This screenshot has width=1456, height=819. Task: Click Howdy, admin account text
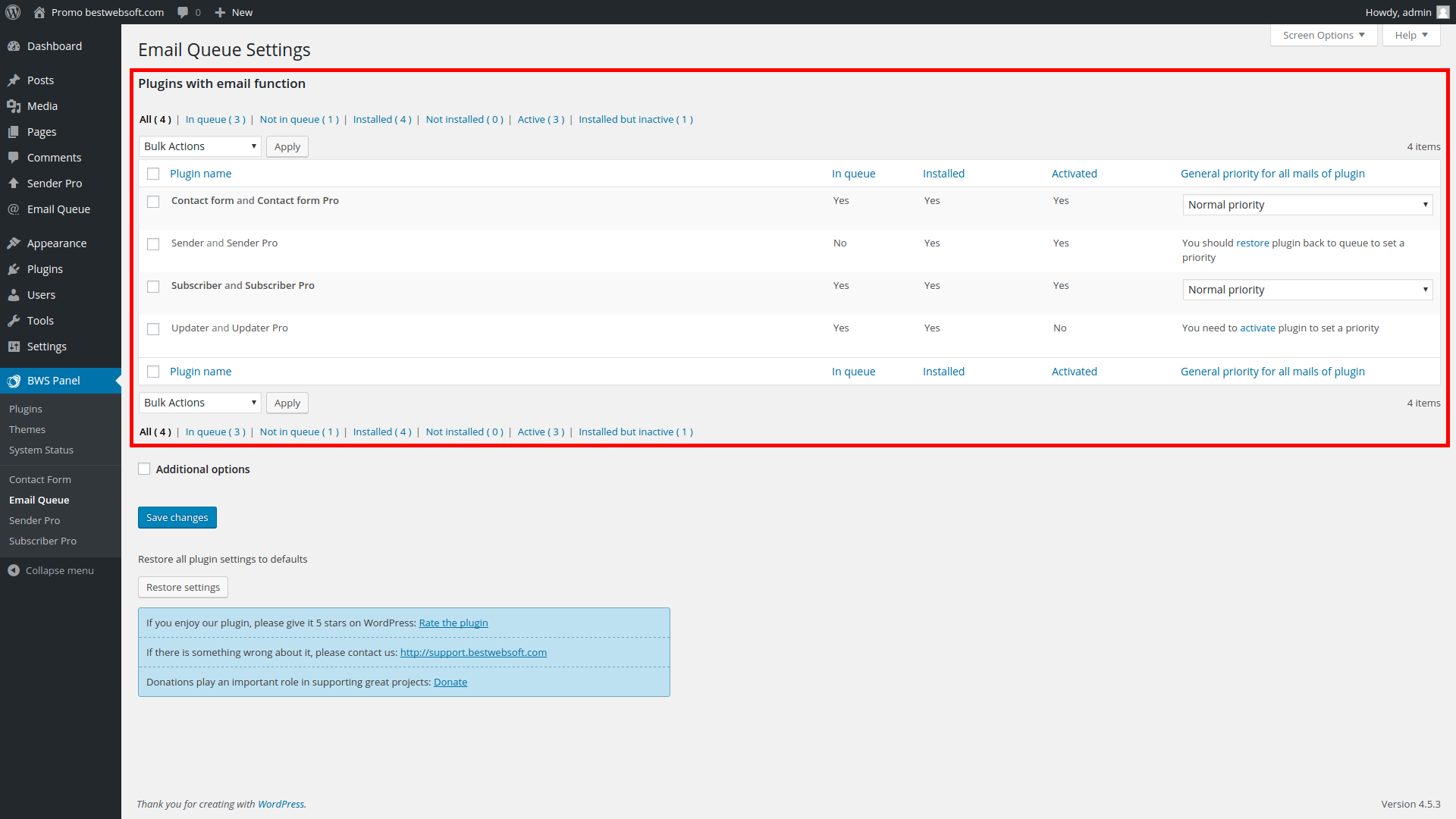tap(1398, 12)
